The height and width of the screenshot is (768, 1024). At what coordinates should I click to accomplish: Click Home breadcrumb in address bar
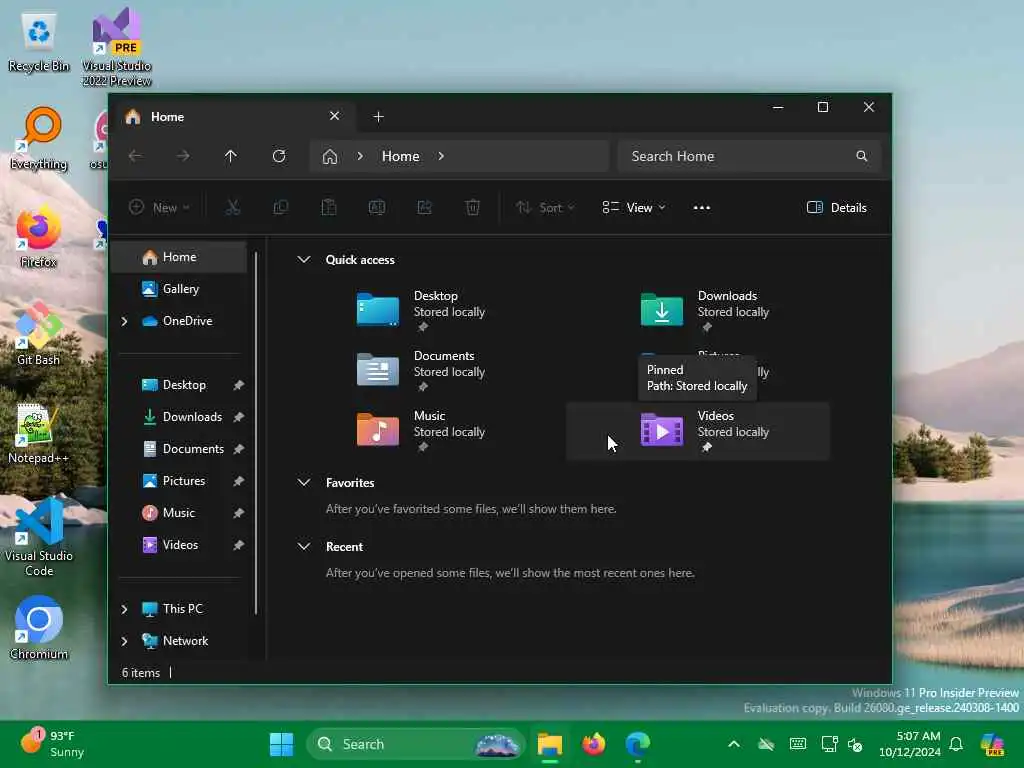pyautogui.click(x=400, y=156)
